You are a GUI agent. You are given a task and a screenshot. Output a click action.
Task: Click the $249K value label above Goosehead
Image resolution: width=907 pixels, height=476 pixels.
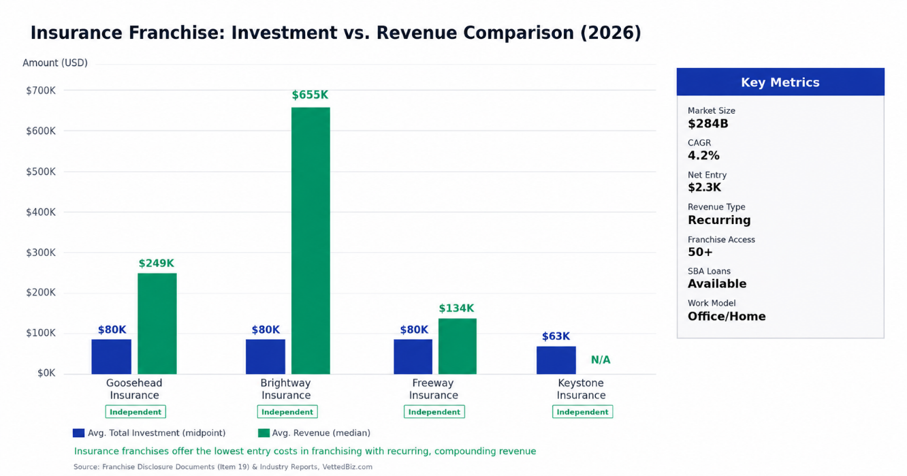(156, 263)
